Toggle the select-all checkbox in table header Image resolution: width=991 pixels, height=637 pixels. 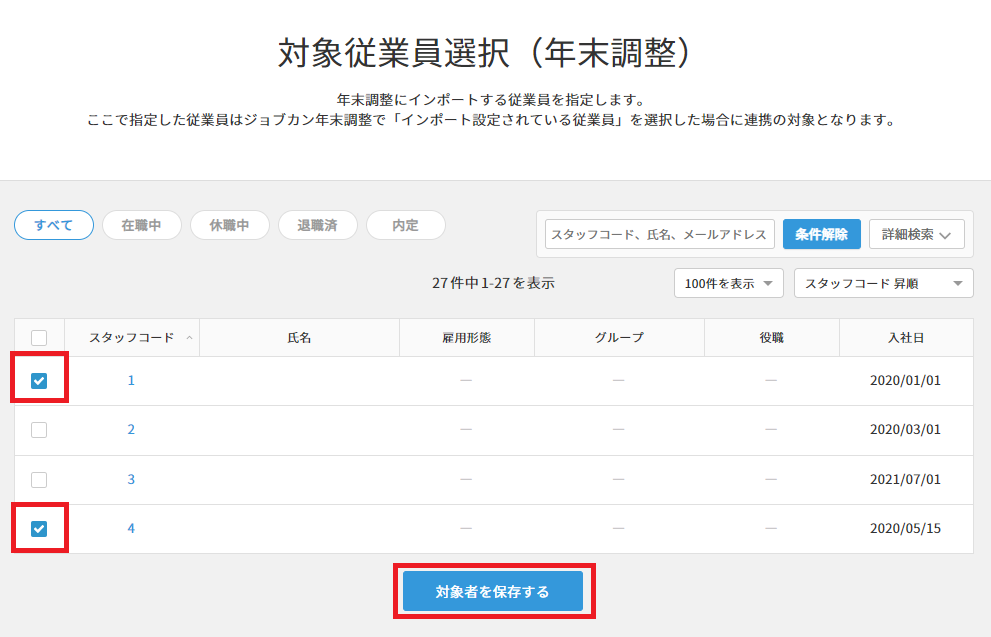tap(39, 337)
